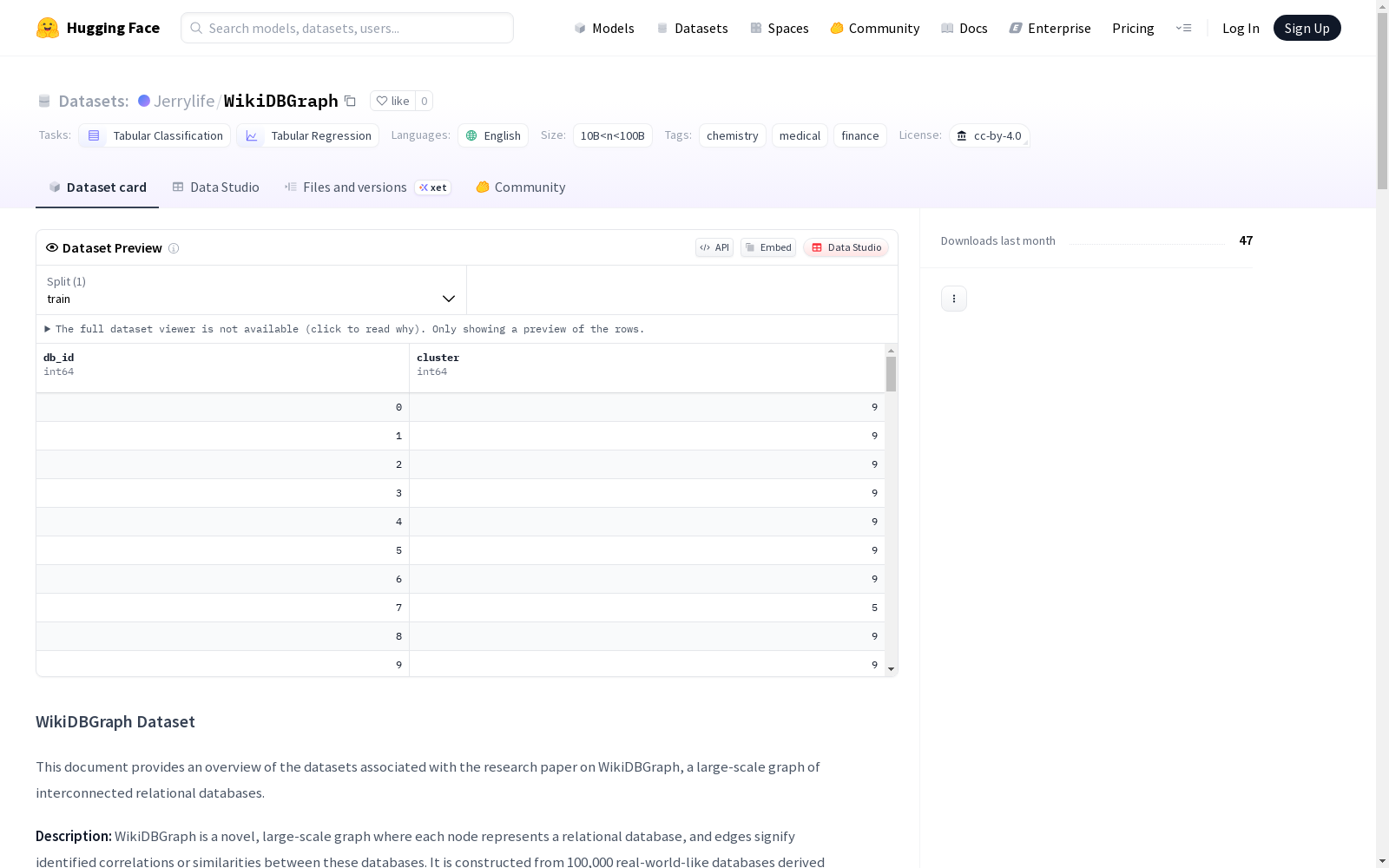Open Community in the top navigation
The height and width of the screenshot is (868, 1389).
(x=875, y=28)
